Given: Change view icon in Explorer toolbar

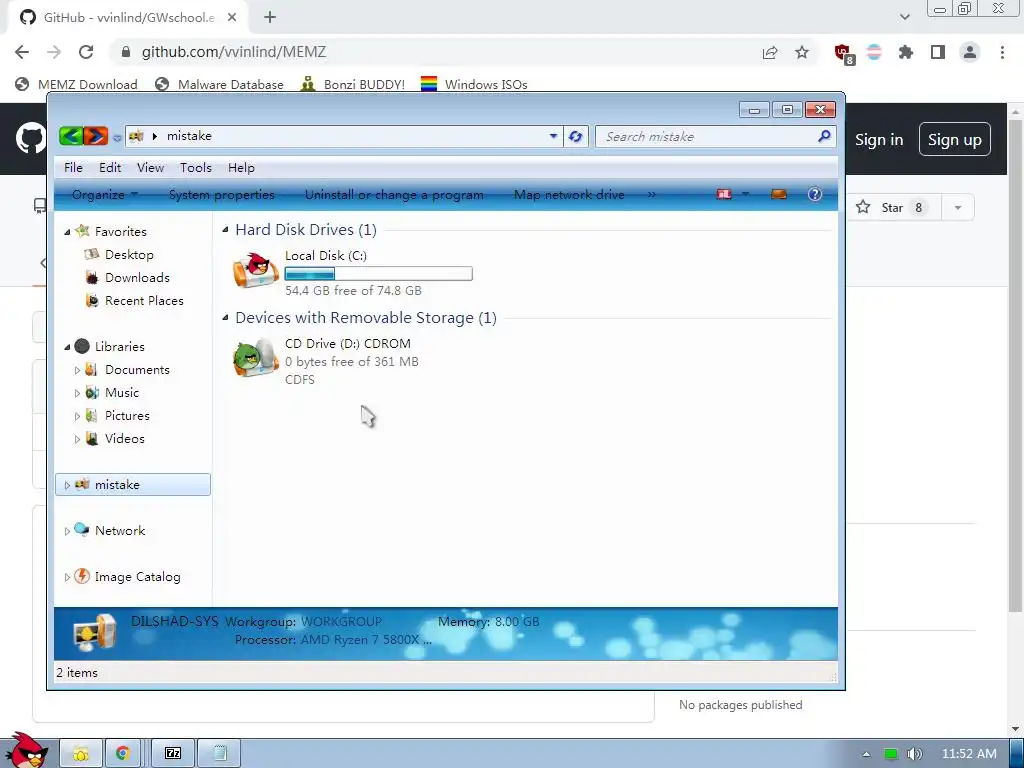Looking at the screenshot, I should pyautogui.click(x=724, y=194).
